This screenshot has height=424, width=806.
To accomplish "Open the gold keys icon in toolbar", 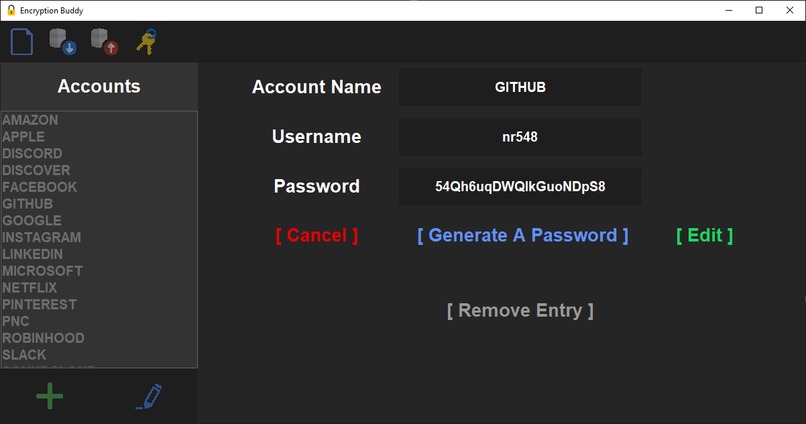I will click(x=146, y=42).
